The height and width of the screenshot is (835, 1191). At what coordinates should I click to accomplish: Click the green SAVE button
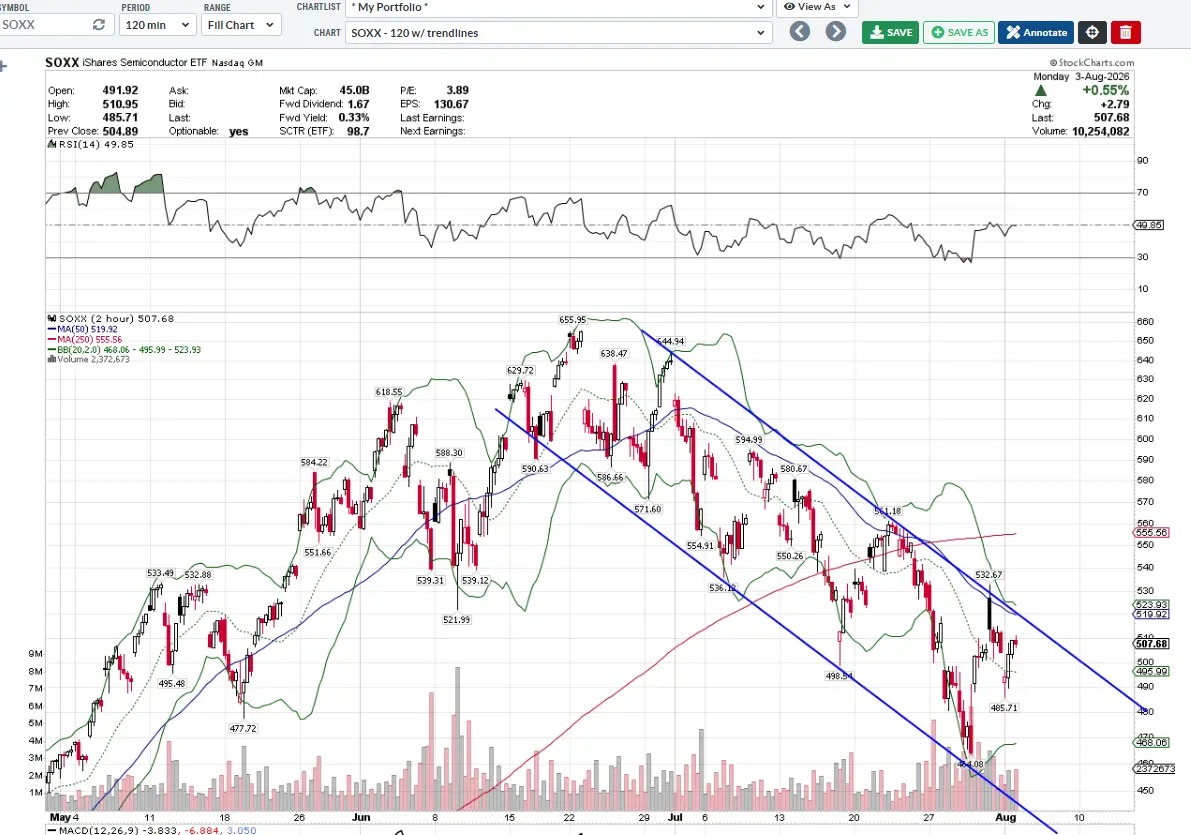pyautogui.click(x=890, y=32)
